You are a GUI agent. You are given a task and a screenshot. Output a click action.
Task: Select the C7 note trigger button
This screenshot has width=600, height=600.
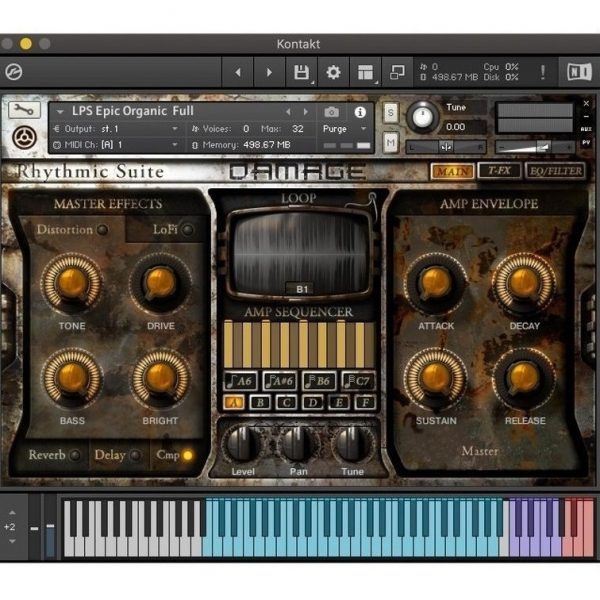(x=358, y=381)
